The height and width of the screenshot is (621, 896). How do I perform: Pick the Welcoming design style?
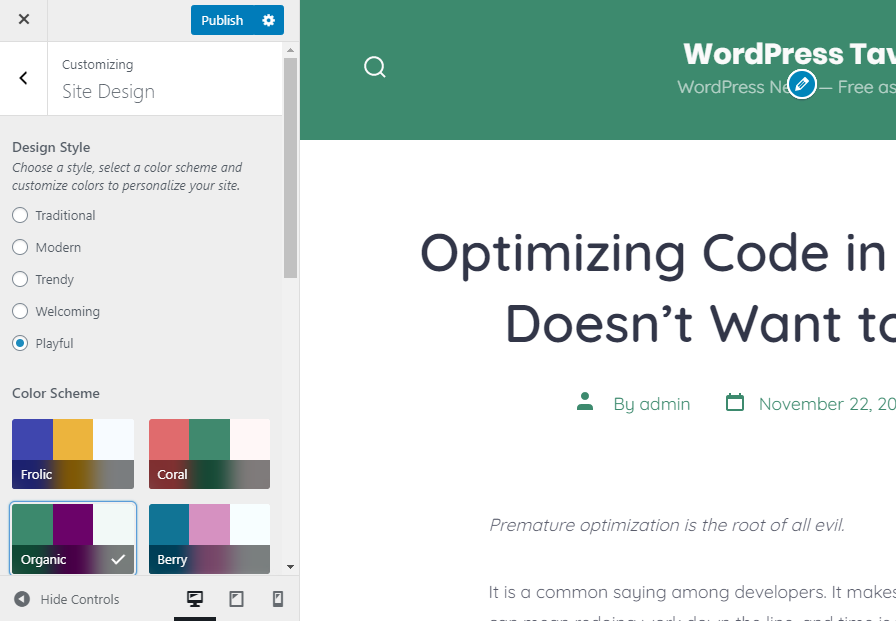click(20, 311)
